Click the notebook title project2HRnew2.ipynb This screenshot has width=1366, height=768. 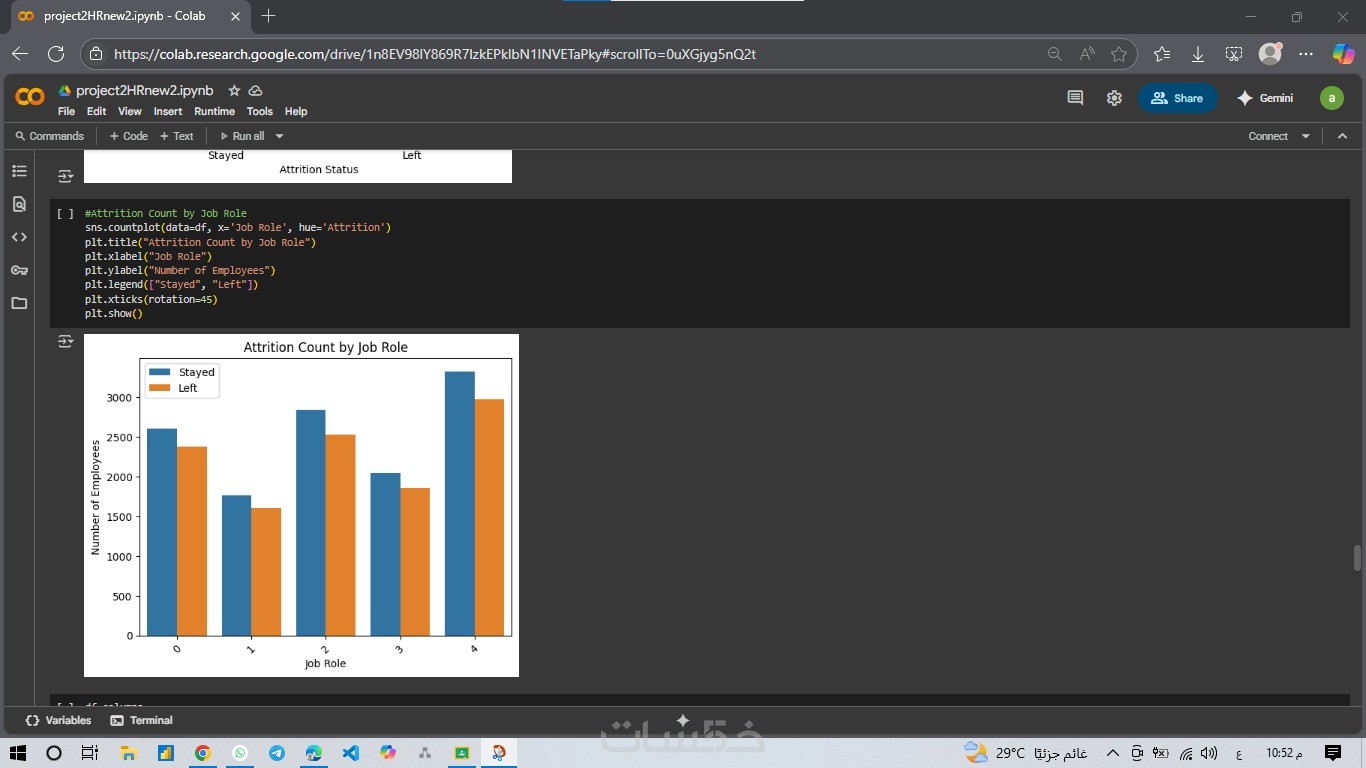(145, 90)
